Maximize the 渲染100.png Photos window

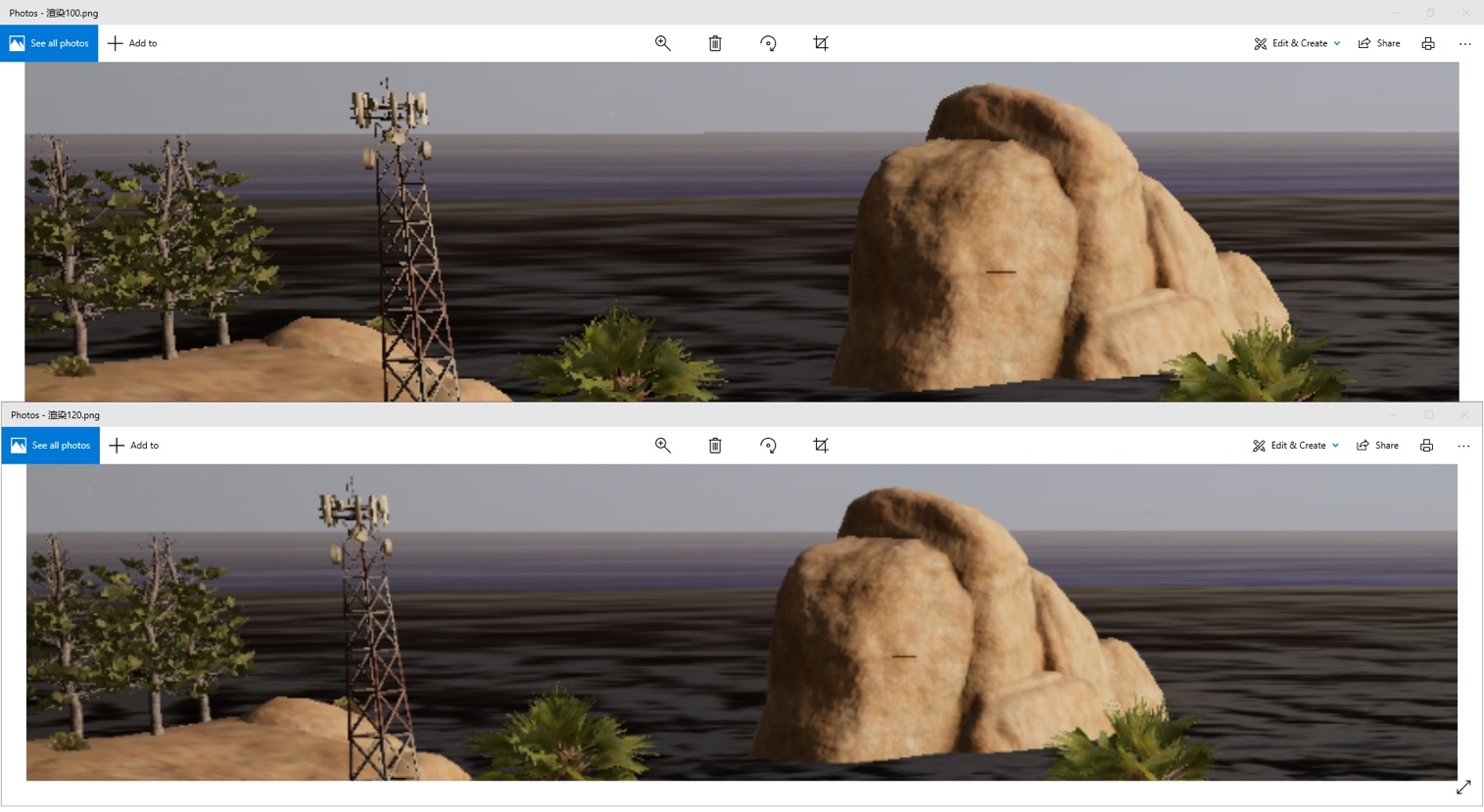coord(1430,13)
